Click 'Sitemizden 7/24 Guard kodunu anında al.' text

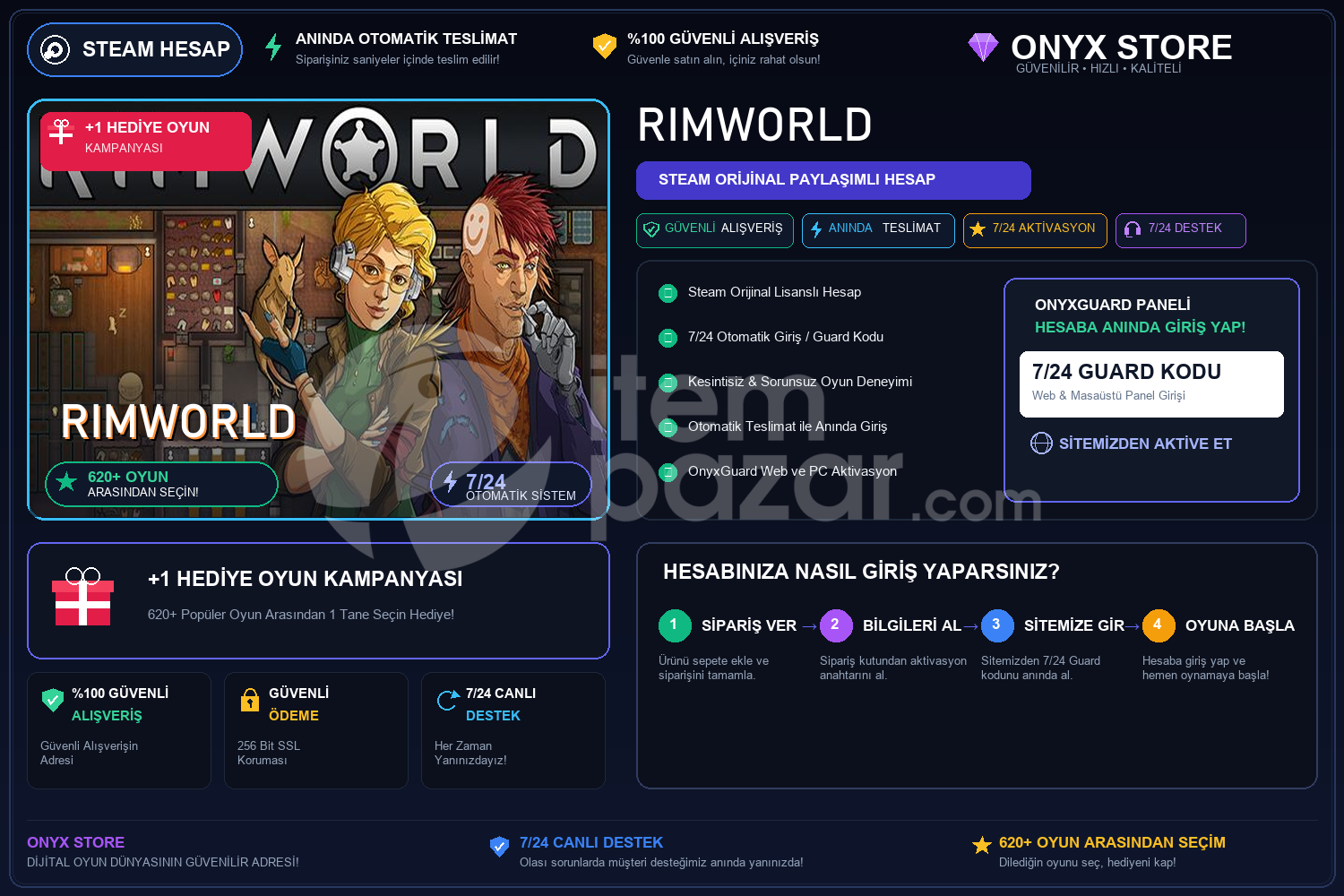pos(1041,668)
